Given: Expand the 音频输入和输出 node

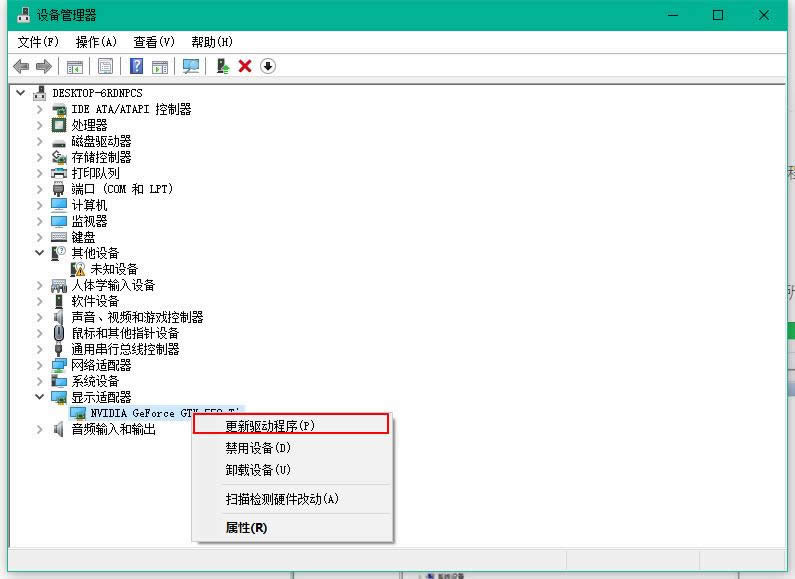Looking at the screenshot, I should tap(40, 429).
